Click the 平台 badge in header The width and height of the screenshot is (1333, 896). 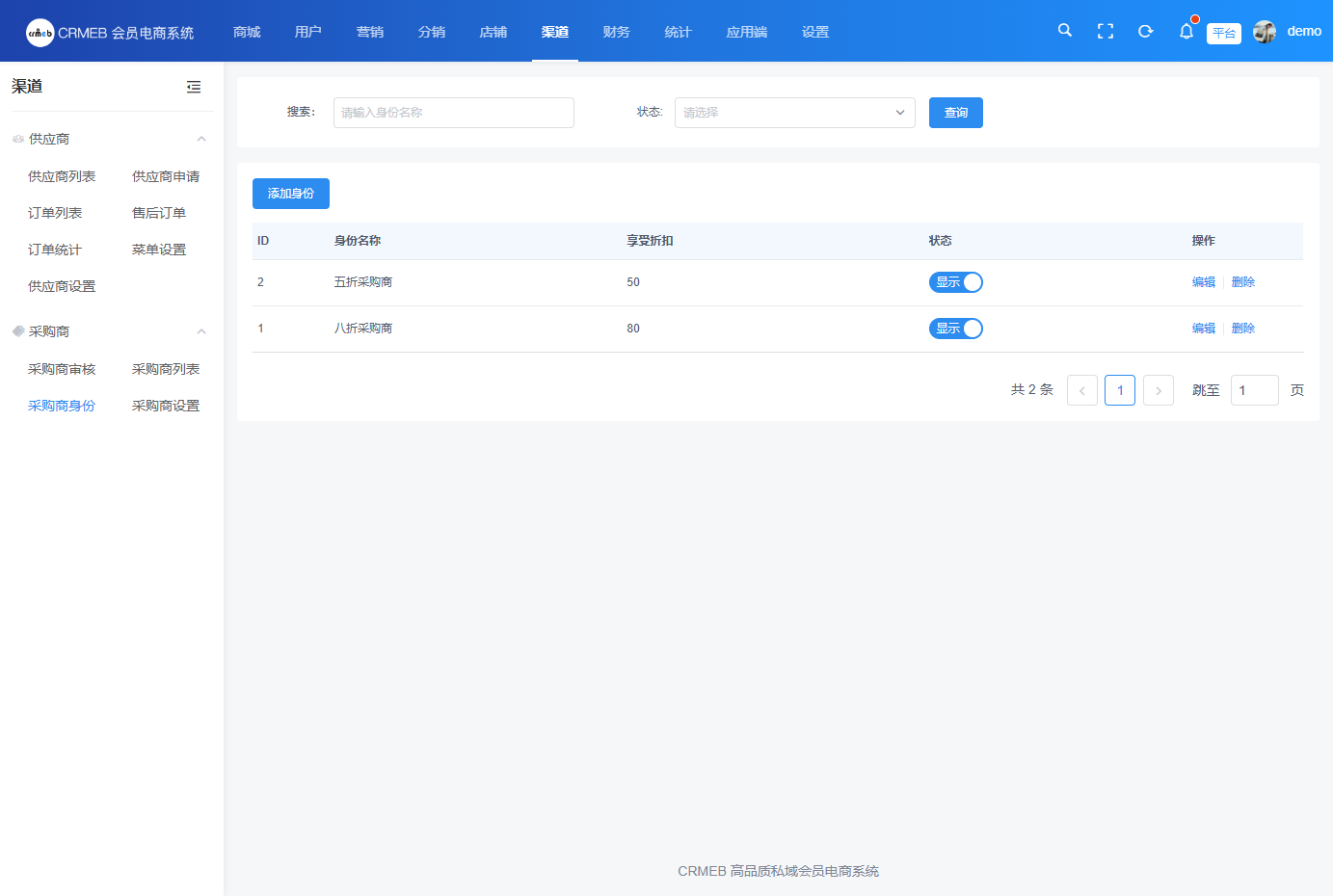click(x=1223, y=33)
